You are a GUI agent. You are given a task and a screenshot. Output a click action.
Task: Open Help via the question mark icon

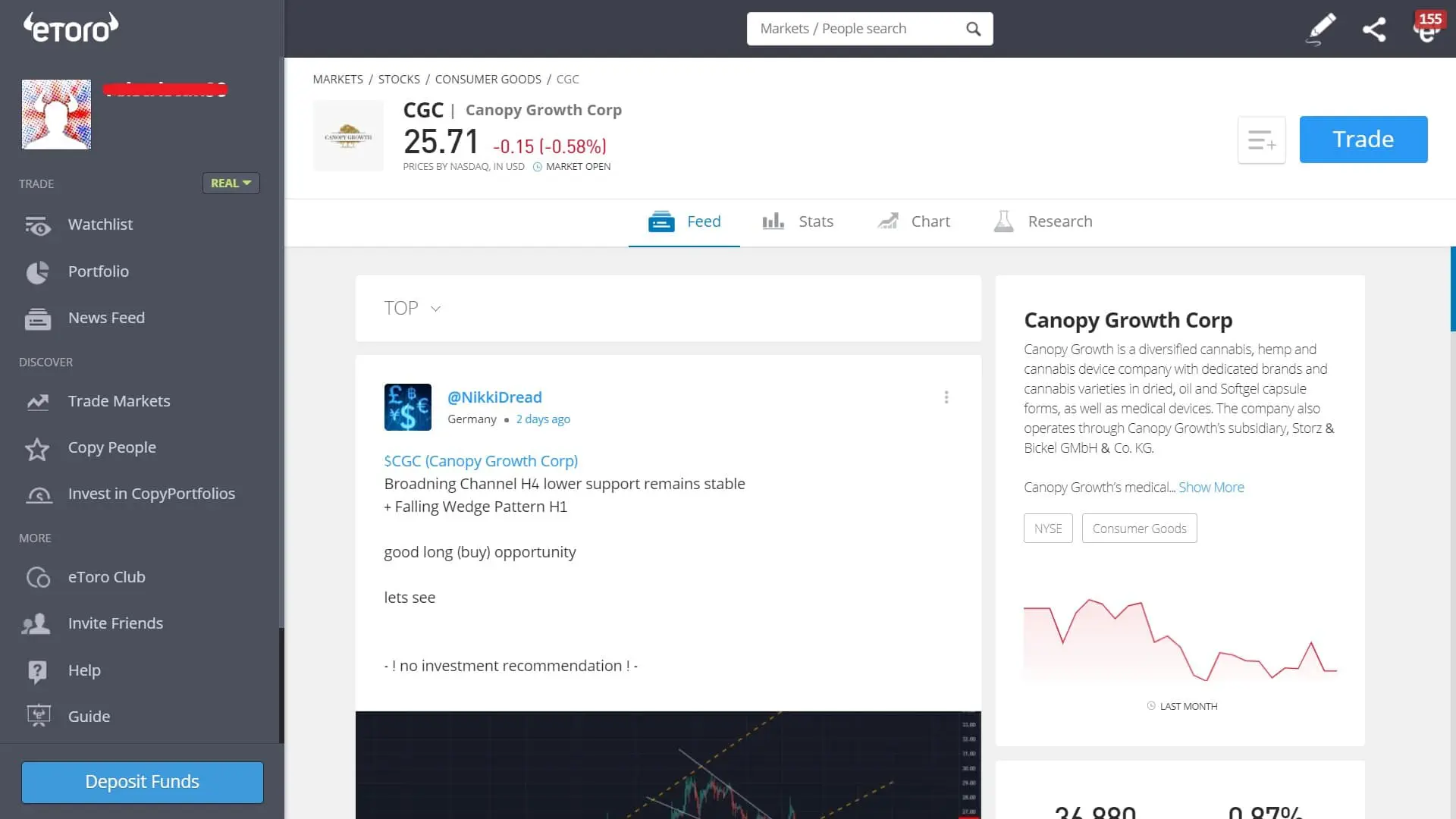tap(38, 670)
